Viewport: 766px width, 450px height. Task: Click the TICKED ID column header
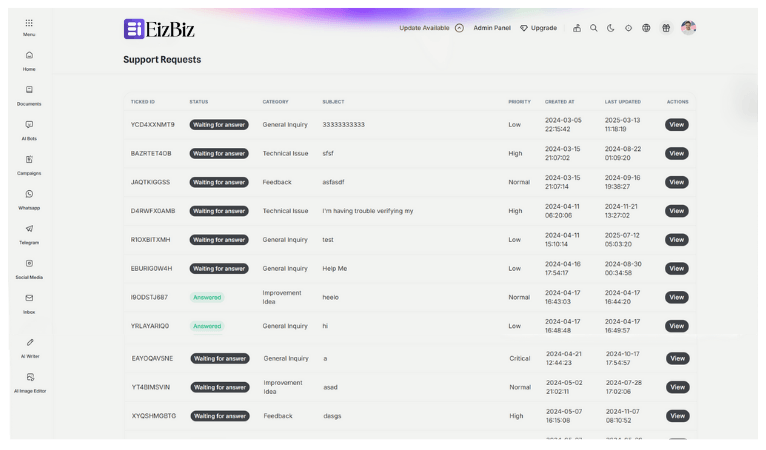coord(143,102)
